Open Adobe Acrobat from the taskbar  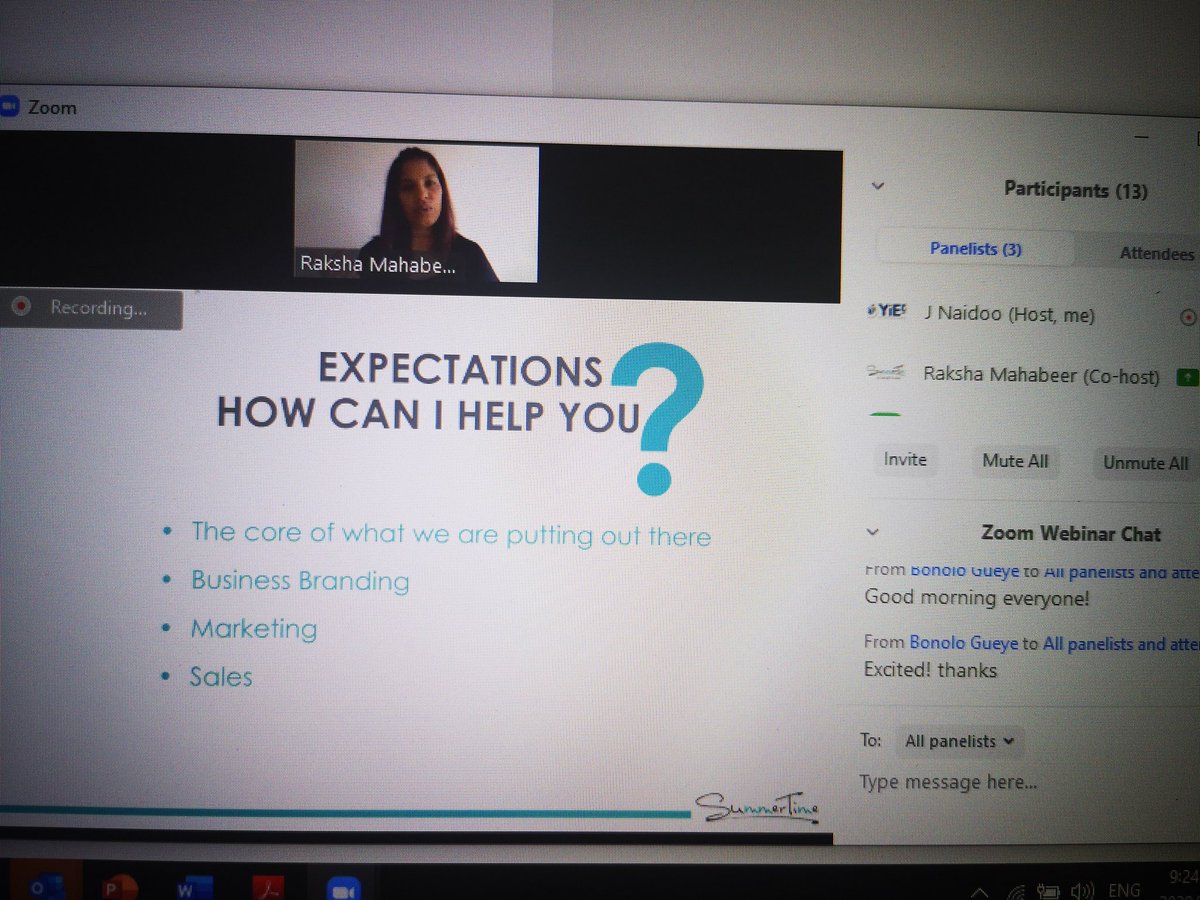266,886
